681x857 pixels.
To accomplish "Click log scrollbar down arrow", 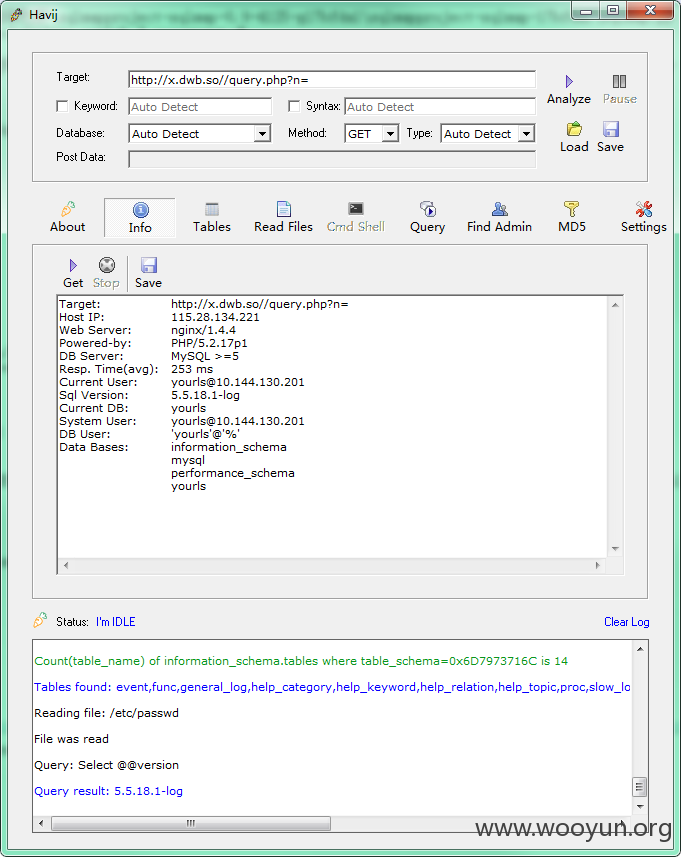I will pyautogui.click(x=639, y=807).
